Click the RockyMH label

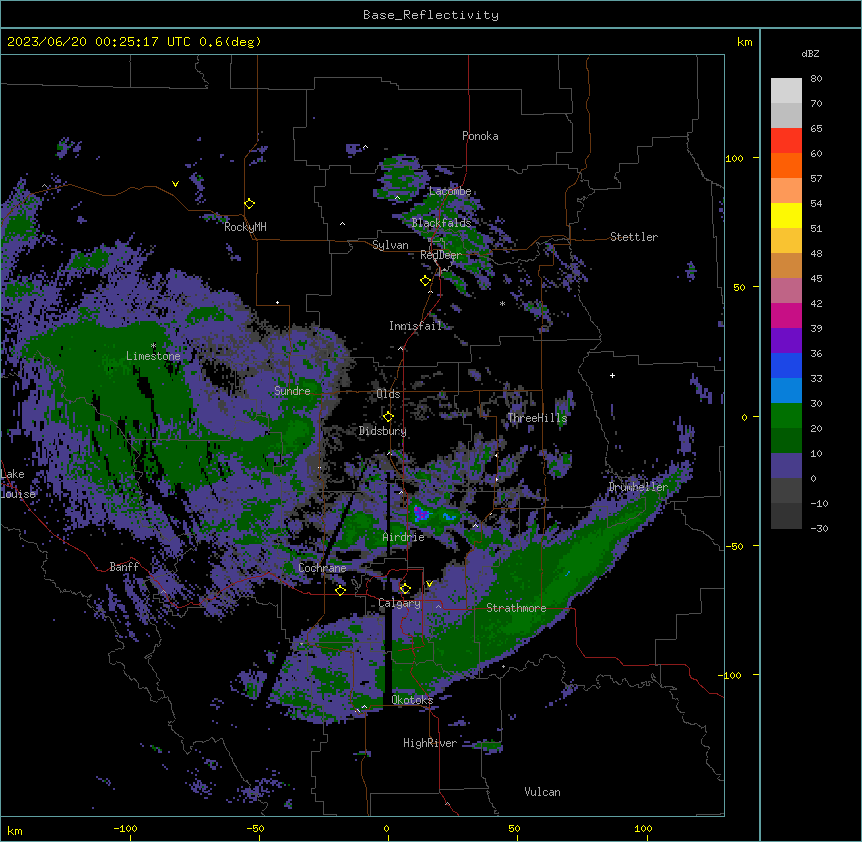(245, 227)
